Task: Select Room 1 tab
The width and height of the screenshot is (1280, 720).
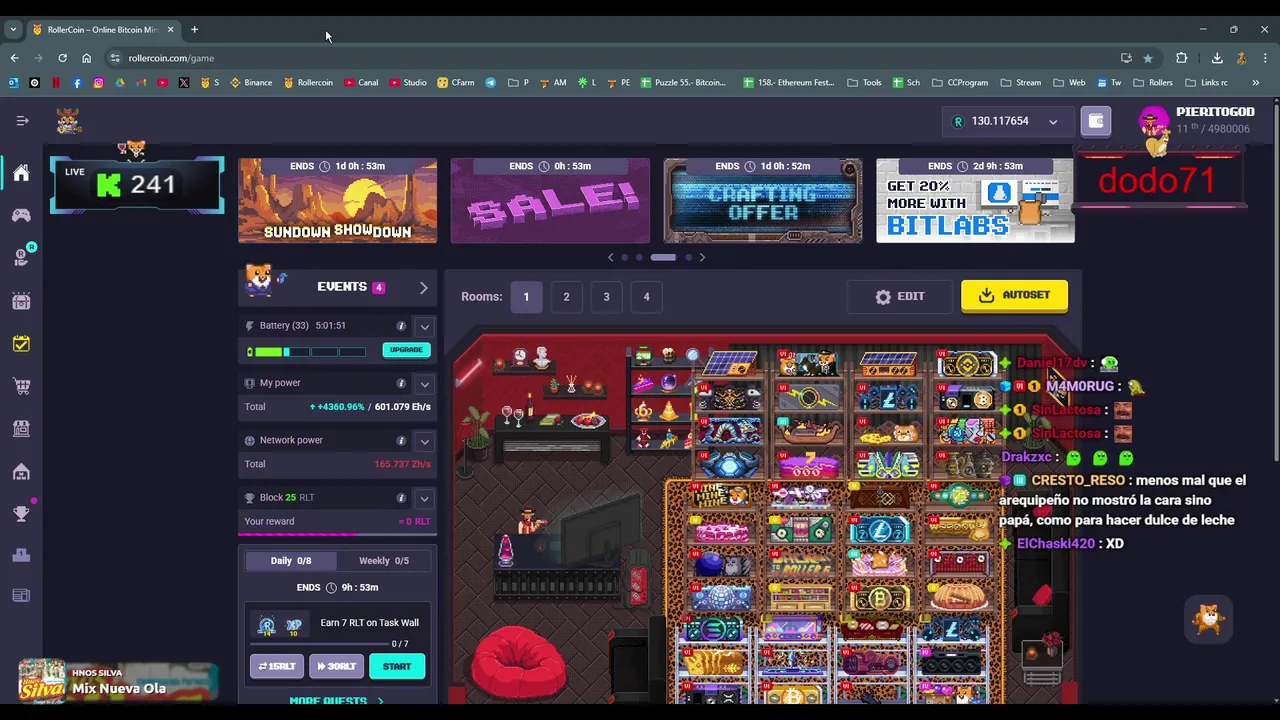Action: 526,297
